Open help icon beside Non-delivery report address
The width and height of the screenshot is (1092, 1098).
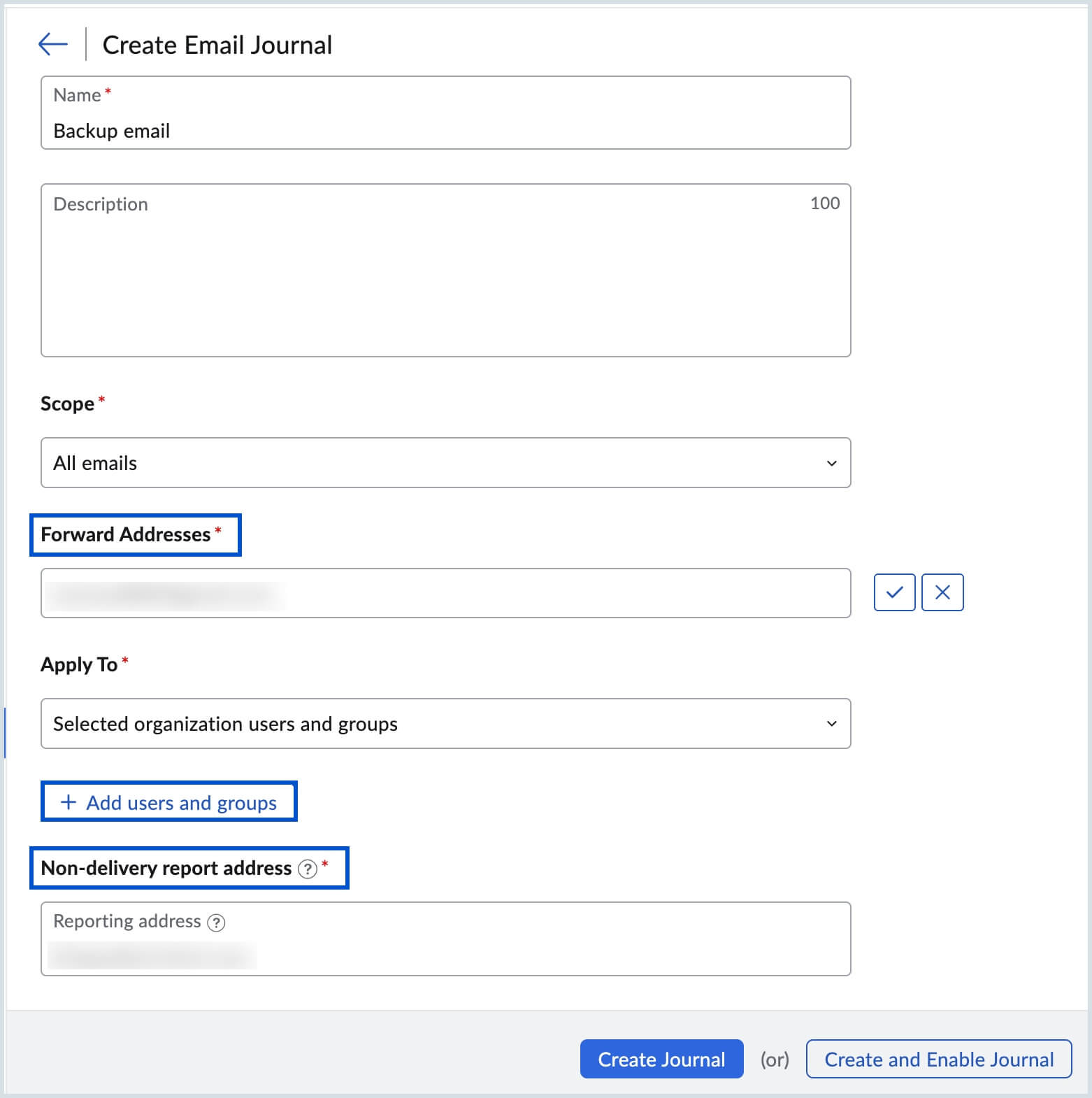308,869
